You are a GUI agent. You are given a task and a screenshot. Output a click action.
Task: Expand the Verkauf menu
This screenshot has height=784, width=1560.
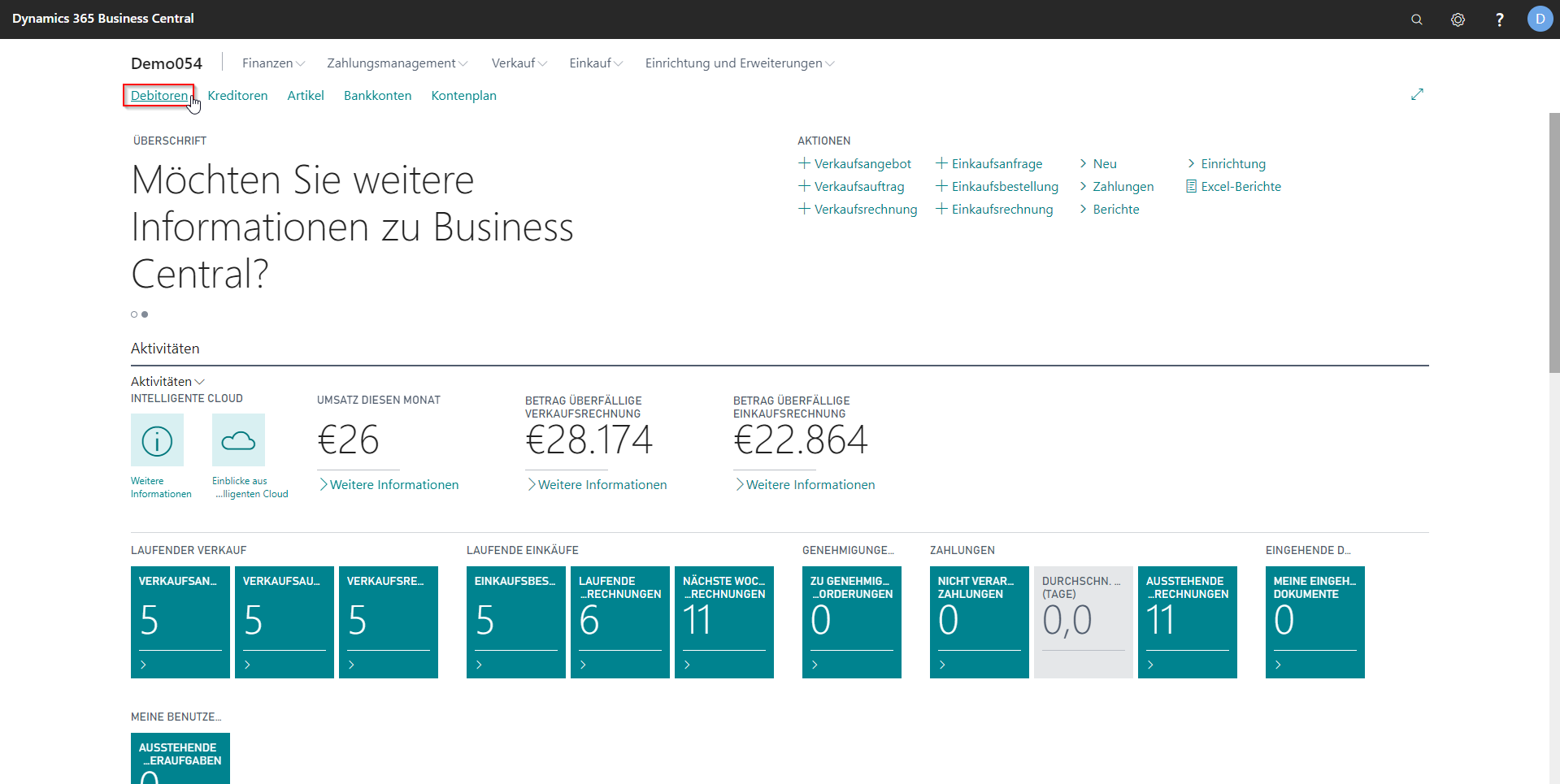click(x=519, y=63)
